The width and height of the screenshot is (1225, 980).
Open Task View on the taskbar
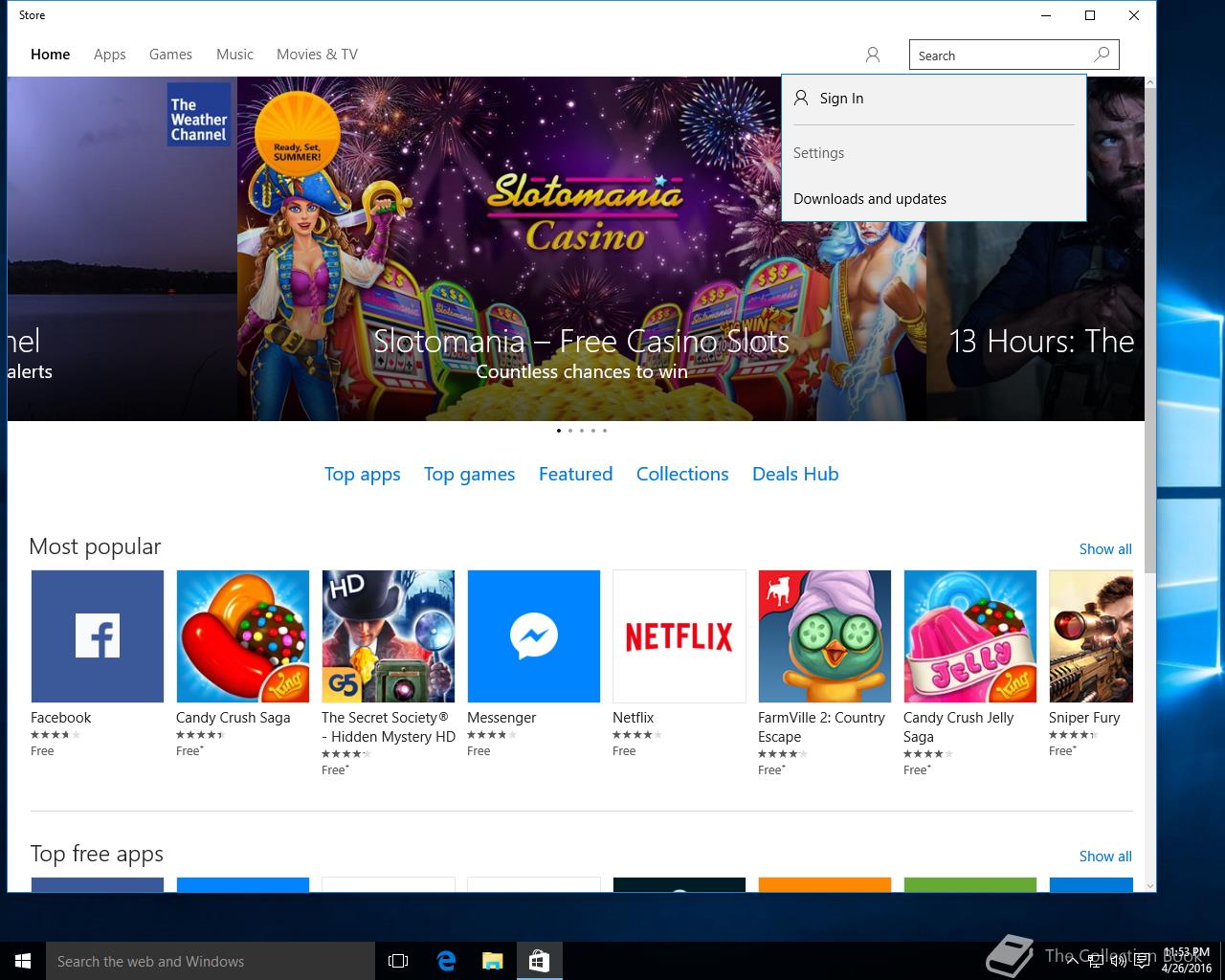click(x=398, y=961)
